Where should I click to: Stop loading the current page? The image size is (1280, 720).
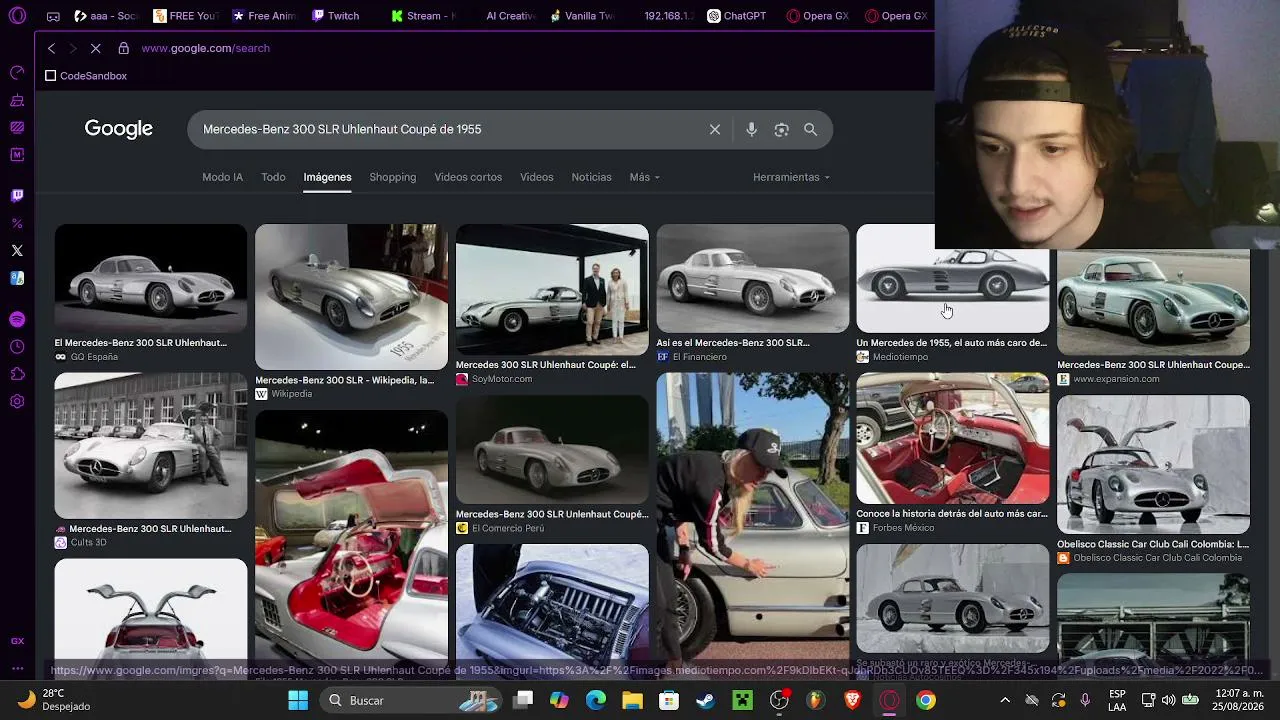(96, 48)
